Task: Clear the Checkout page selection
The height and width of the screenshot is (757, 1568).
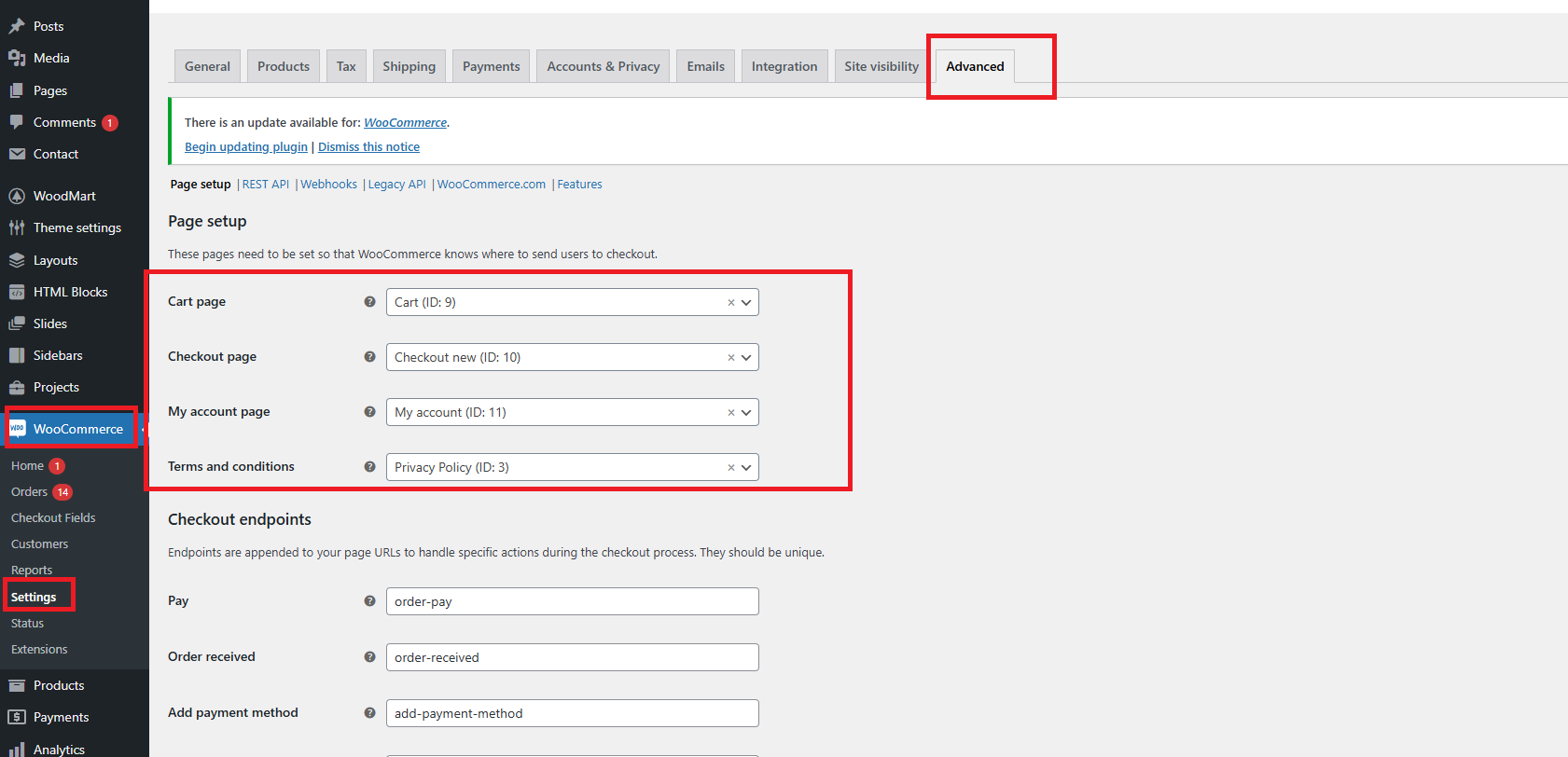Action: (731, 357)
